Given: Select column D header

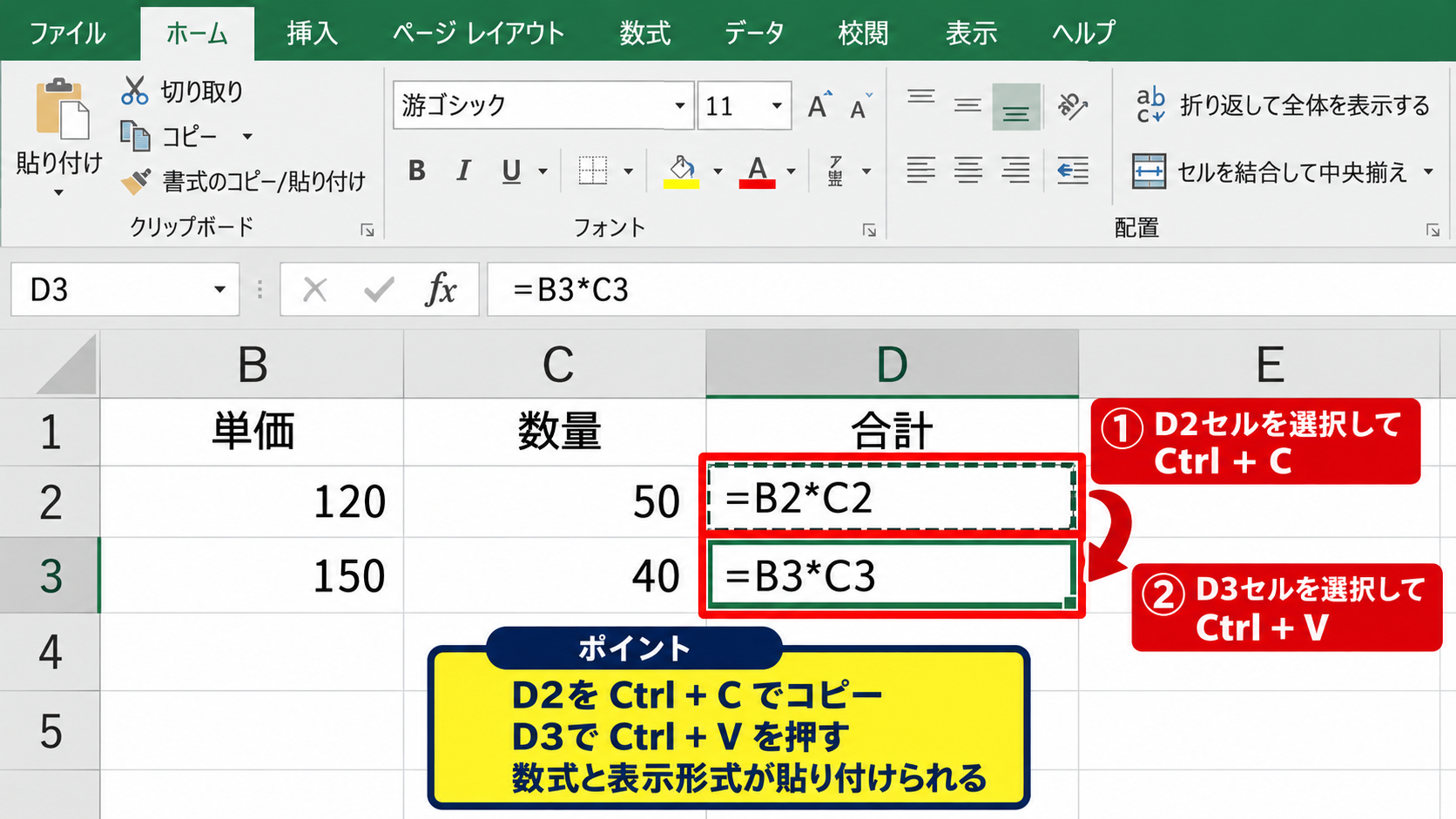Looking at the screenshot, I should click(x=893, y=364).
